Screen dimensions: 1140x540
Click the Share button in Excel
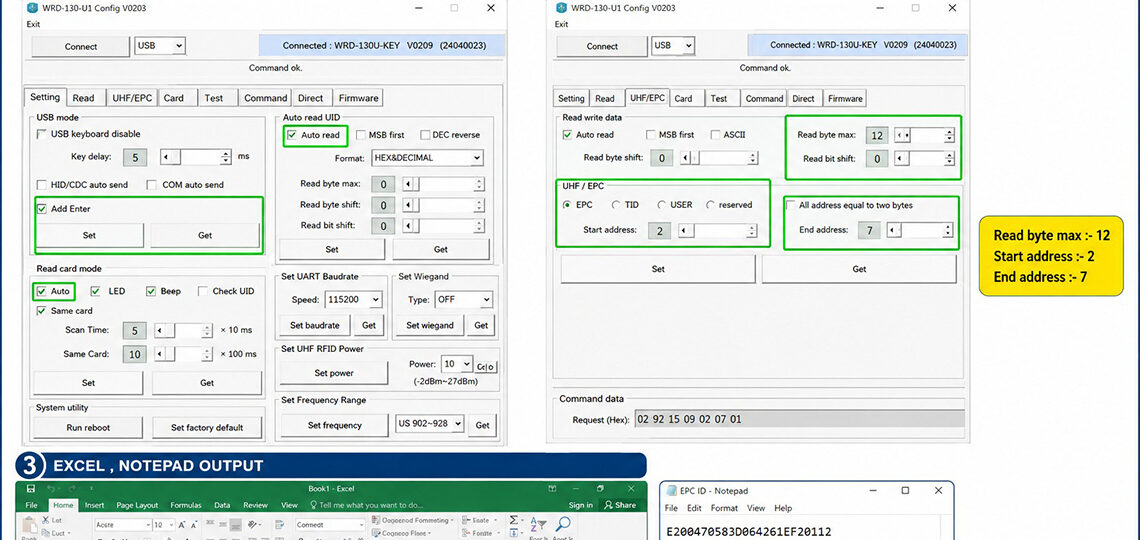(x=620, y=505)
